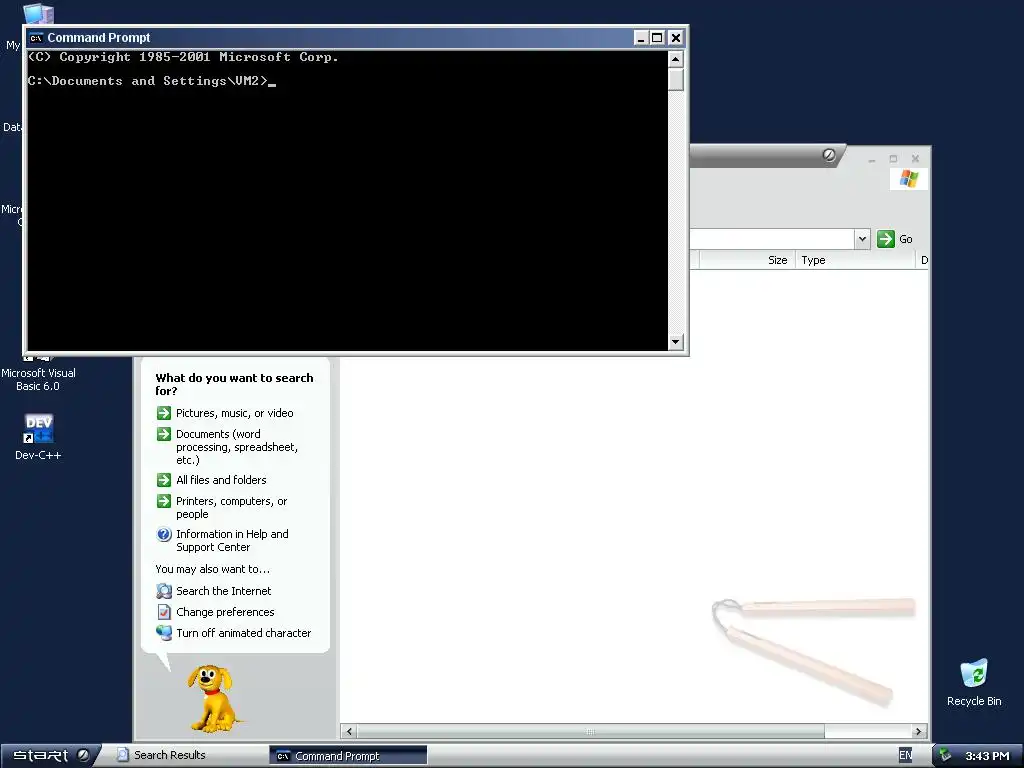This screenshot has height=768, width=1024.
Task: Click Command Prompt scrollbar up arrow
Action: pyautogui.click(x=676, y=59)
